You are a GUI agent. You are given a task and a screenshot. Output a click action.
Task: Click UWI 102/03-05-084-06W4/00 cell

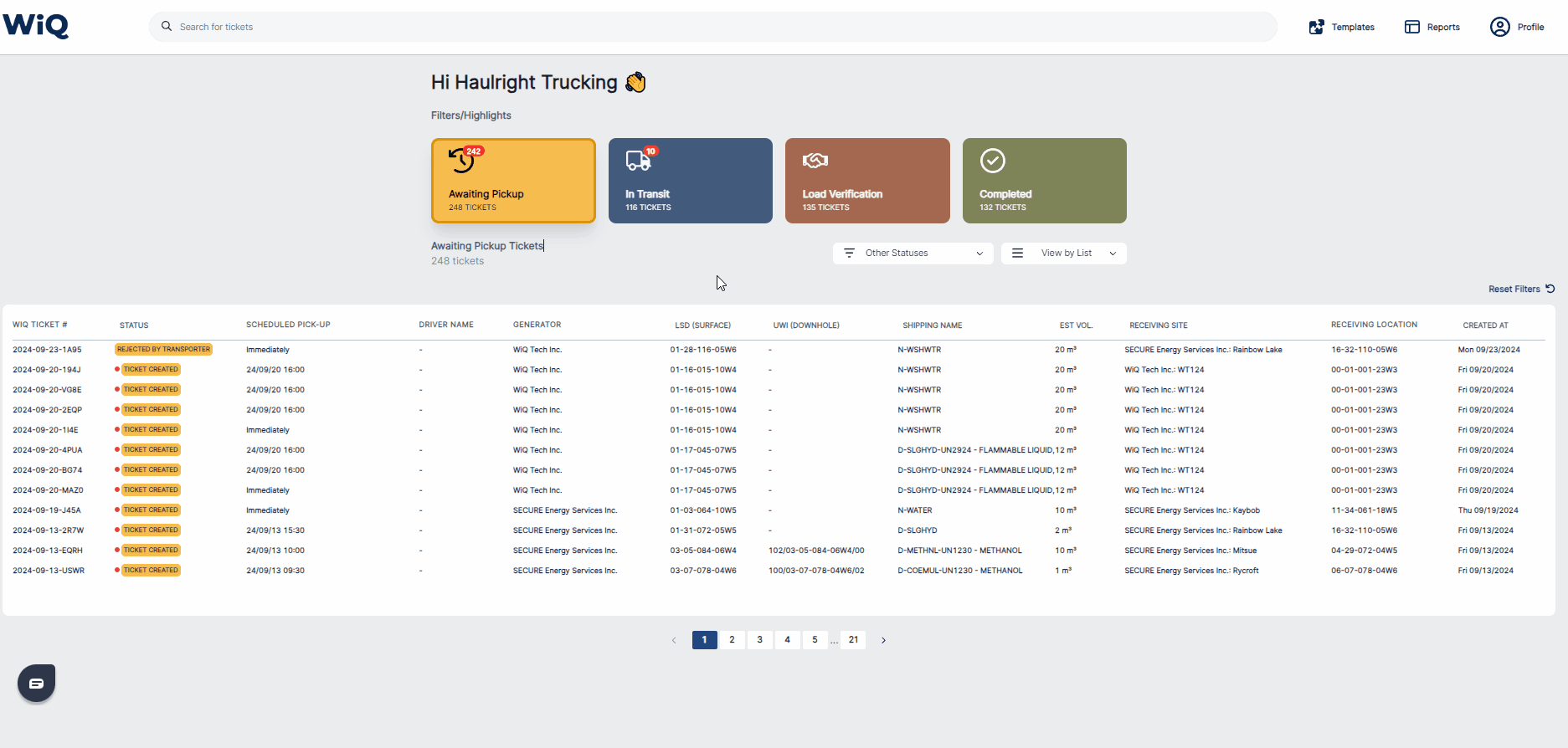[816, 551]
